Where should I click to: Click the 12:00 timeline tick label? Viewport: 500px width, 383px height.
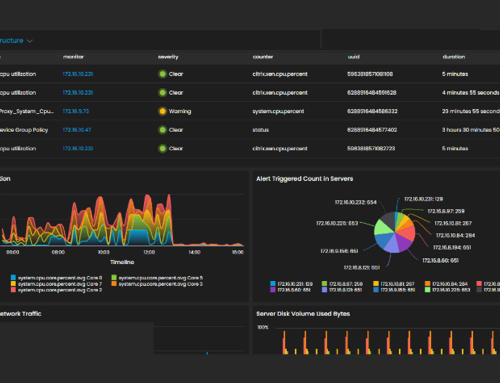(x=149, y=252)
